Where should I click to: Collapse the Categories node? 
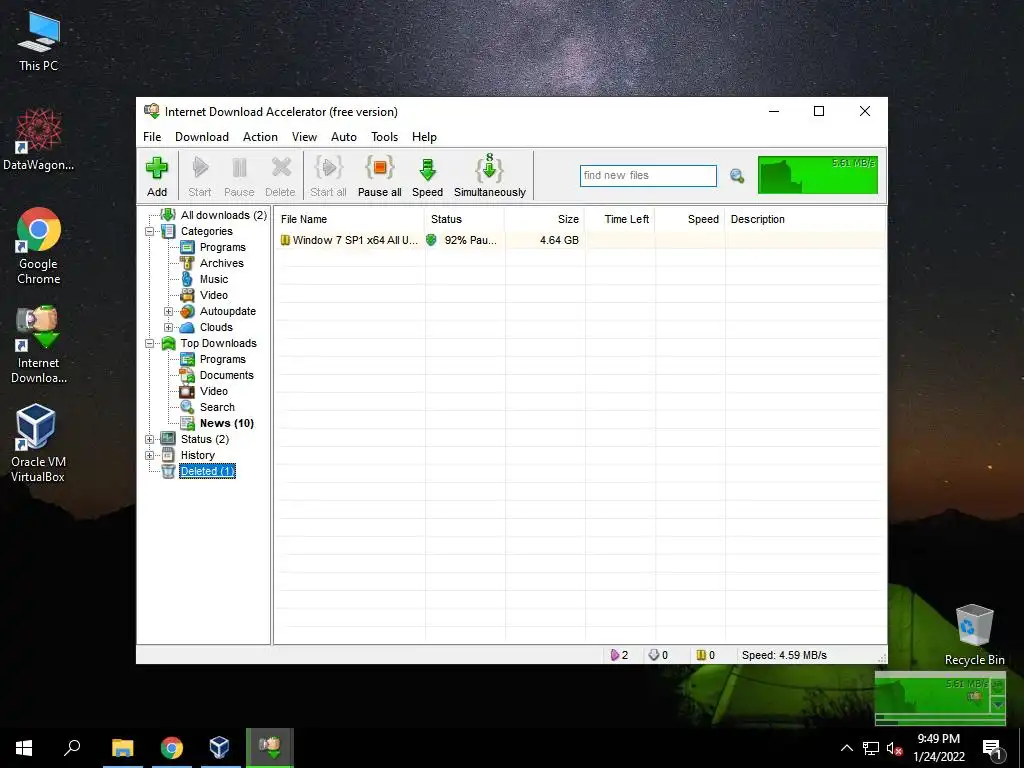pos(150,231)
